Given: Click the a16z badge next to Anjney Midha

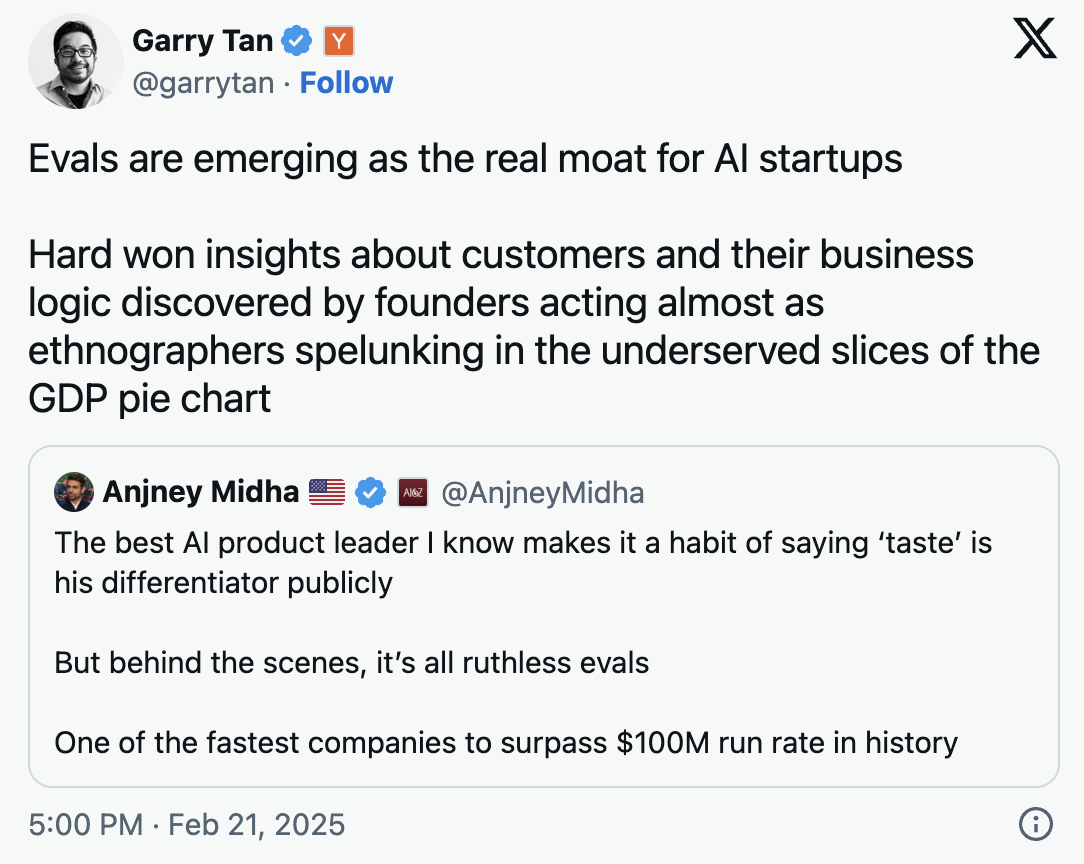Looking at the screenshot, I should click(413, 492).
